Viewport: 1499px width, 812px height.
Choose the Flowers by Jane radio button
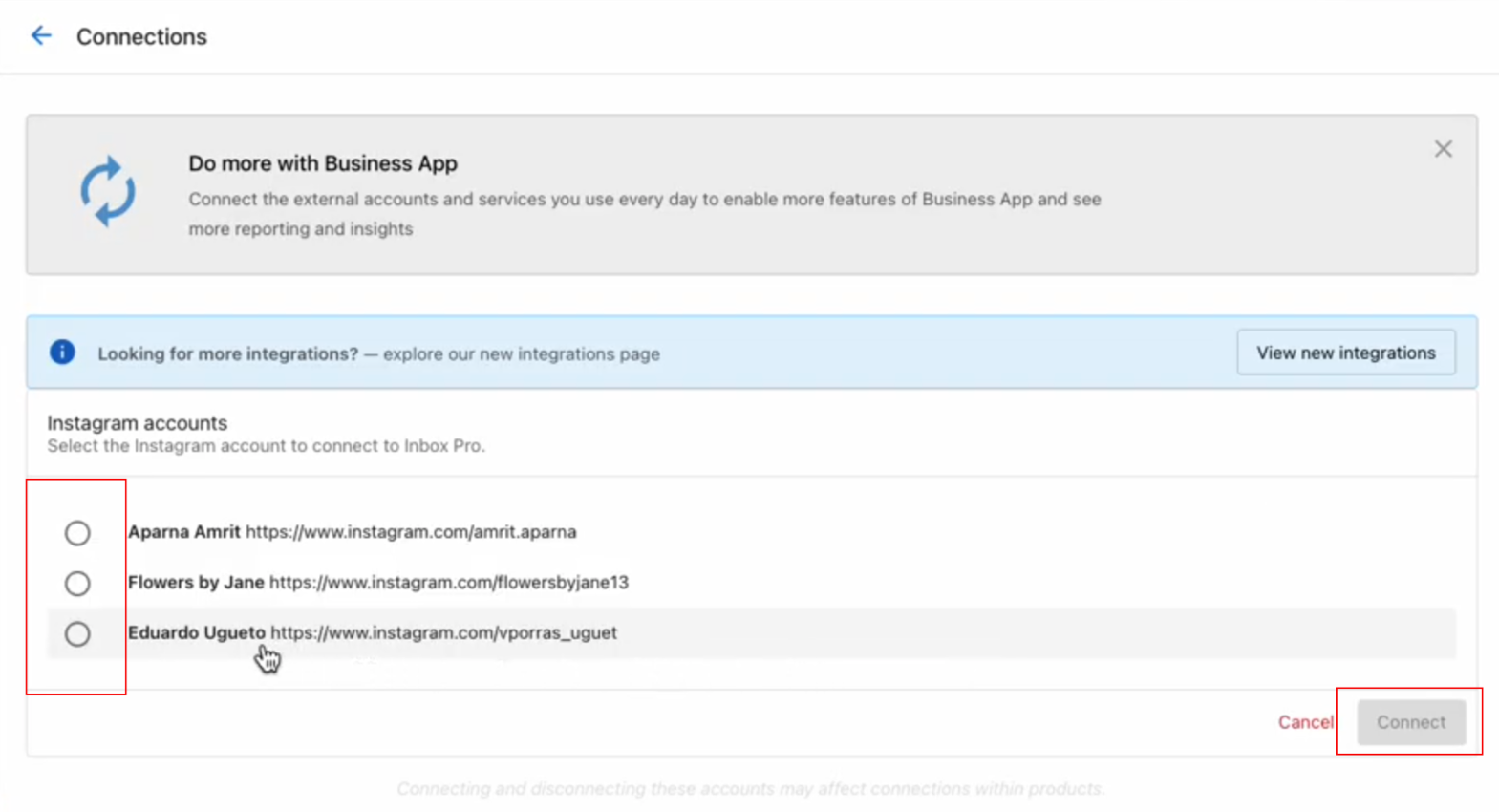click(x=77, y=584)
